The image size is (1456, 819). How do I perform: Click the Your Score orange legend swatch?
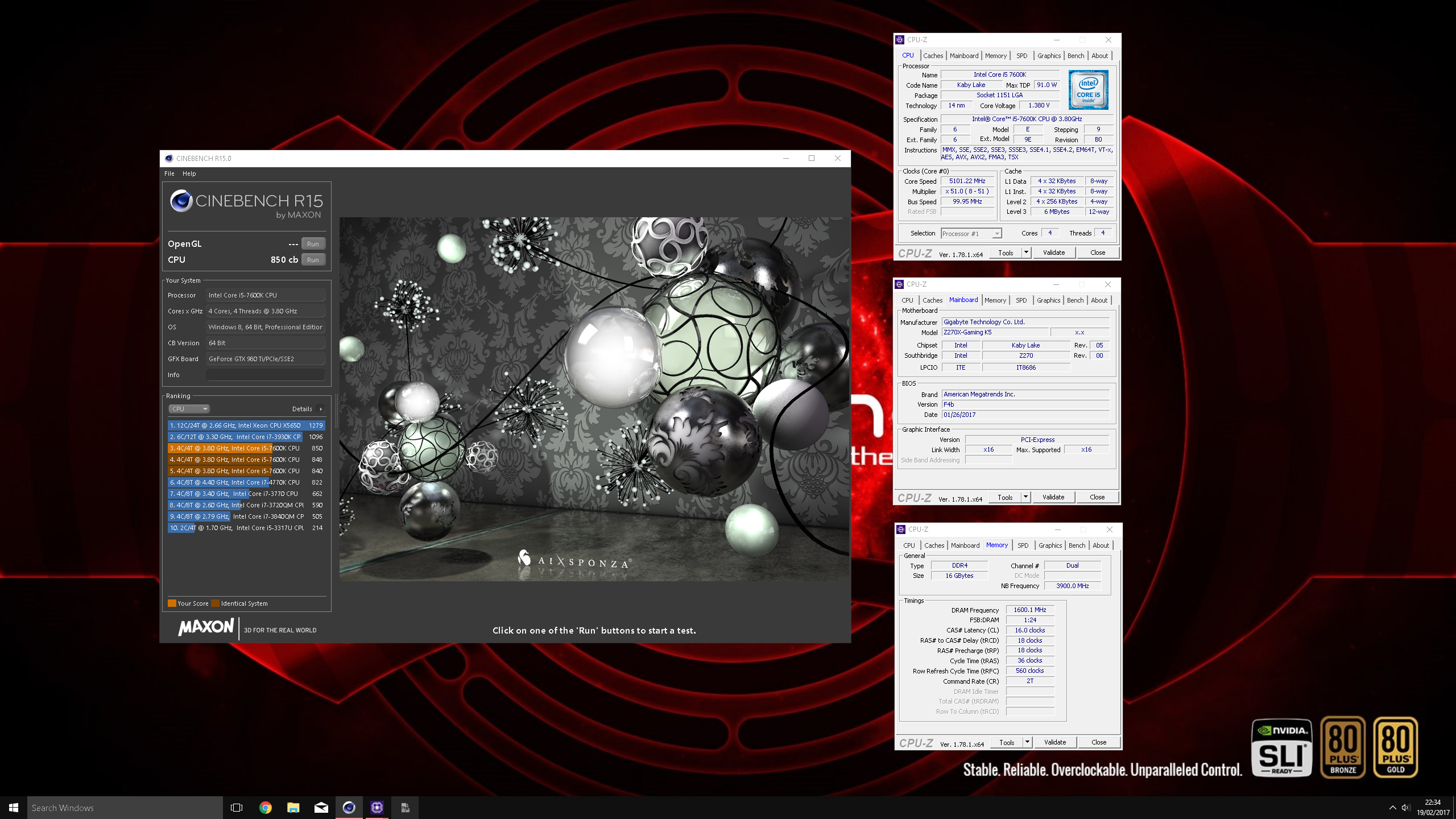(172, 603)
